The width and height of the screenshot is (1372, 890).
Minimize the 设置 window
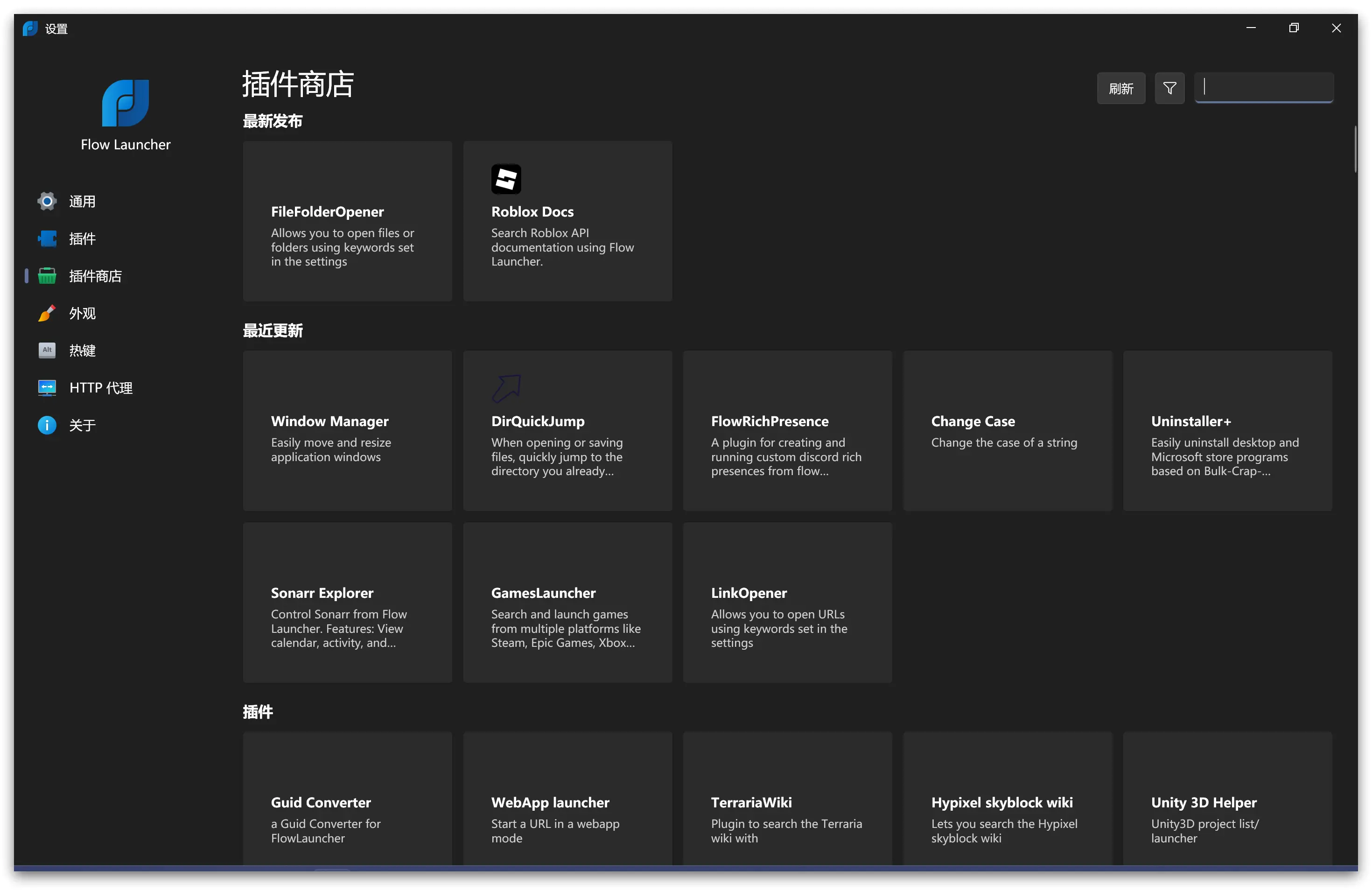(1250, 28)
